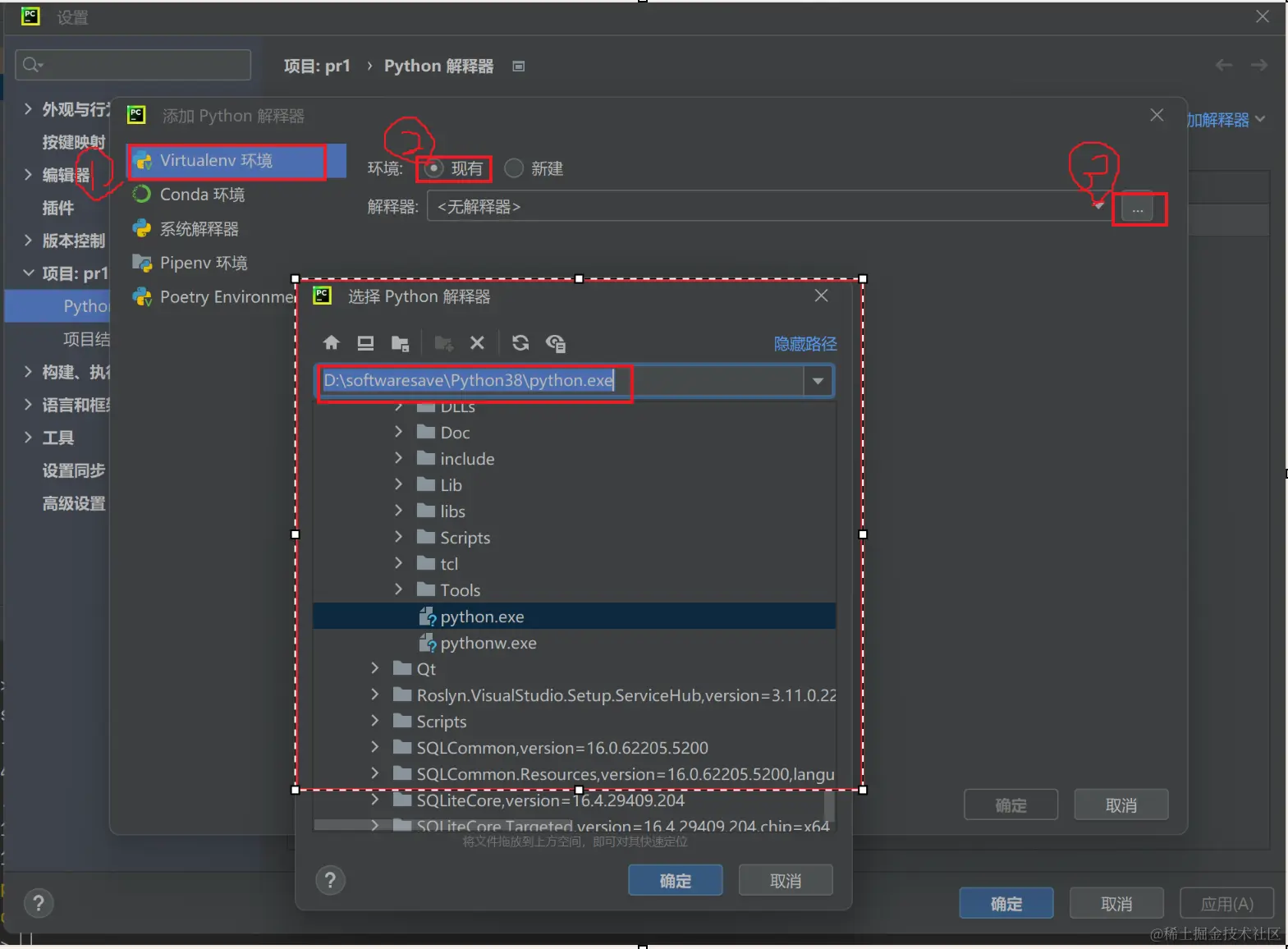Screen dimensions: 1288x949
Task: Select Poetry Environment type
Action: tap(213, 297)
